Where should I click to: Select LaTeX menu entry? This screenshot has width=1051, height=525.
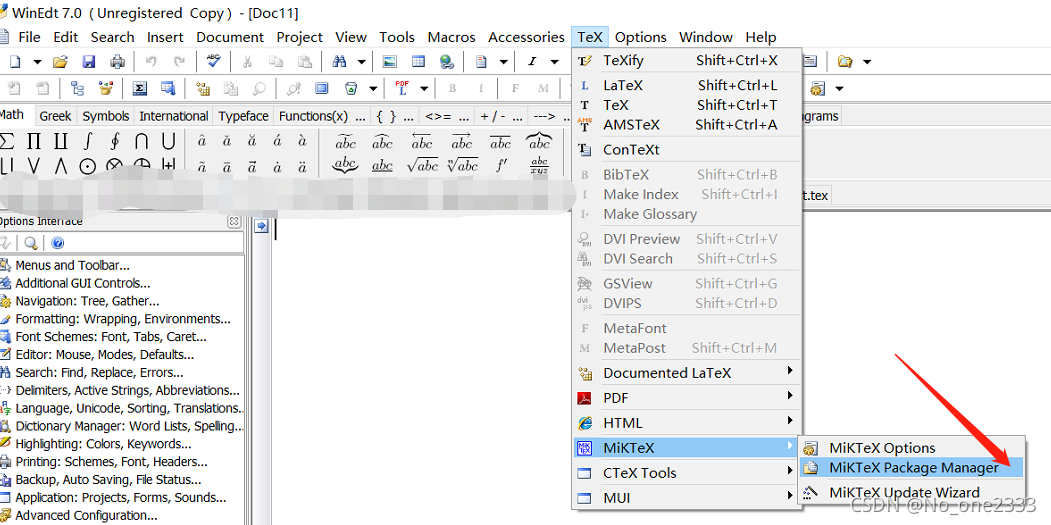coord(688,85)
